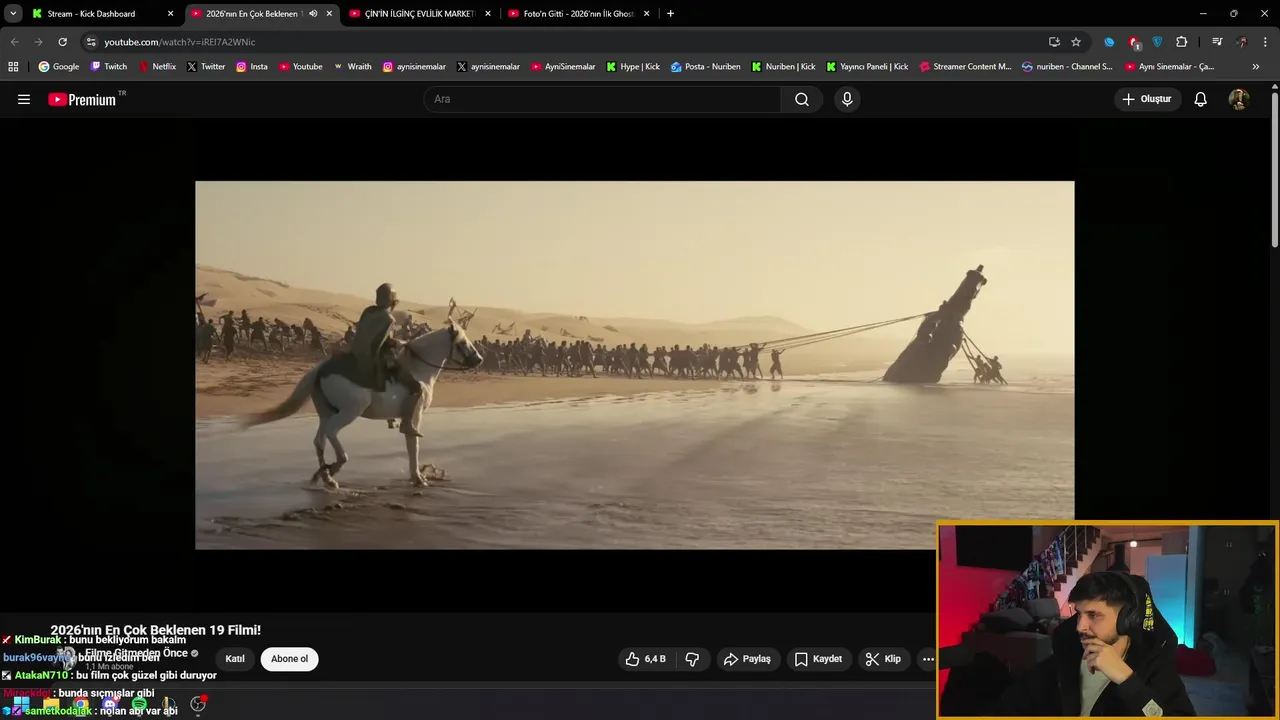Click the Katıl join button
This screenshot has width=1280, height=720.
point(235,659)
